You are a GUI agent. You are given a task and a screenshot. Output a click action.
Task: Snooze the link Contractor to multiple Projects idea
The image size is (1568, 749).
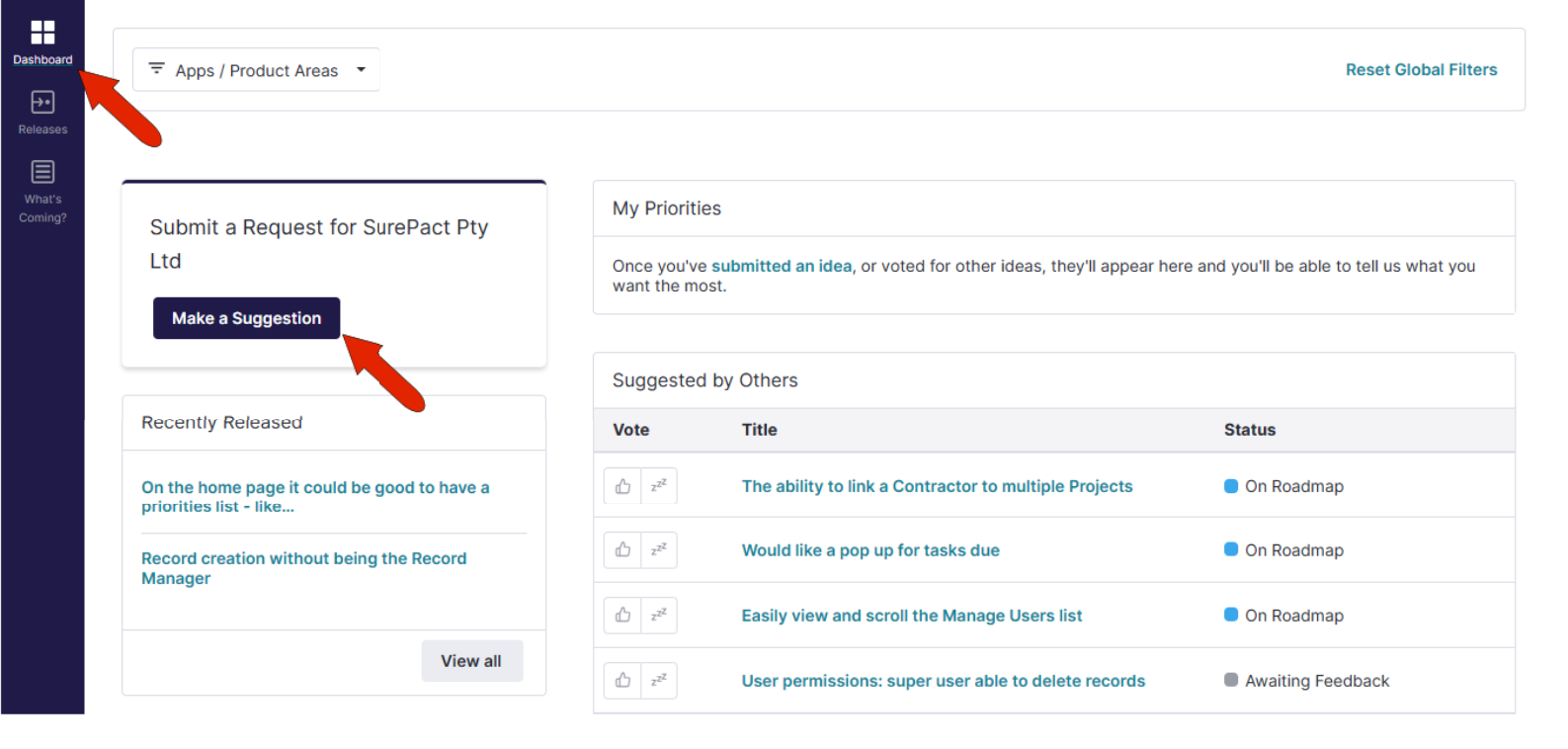[659, 486]
